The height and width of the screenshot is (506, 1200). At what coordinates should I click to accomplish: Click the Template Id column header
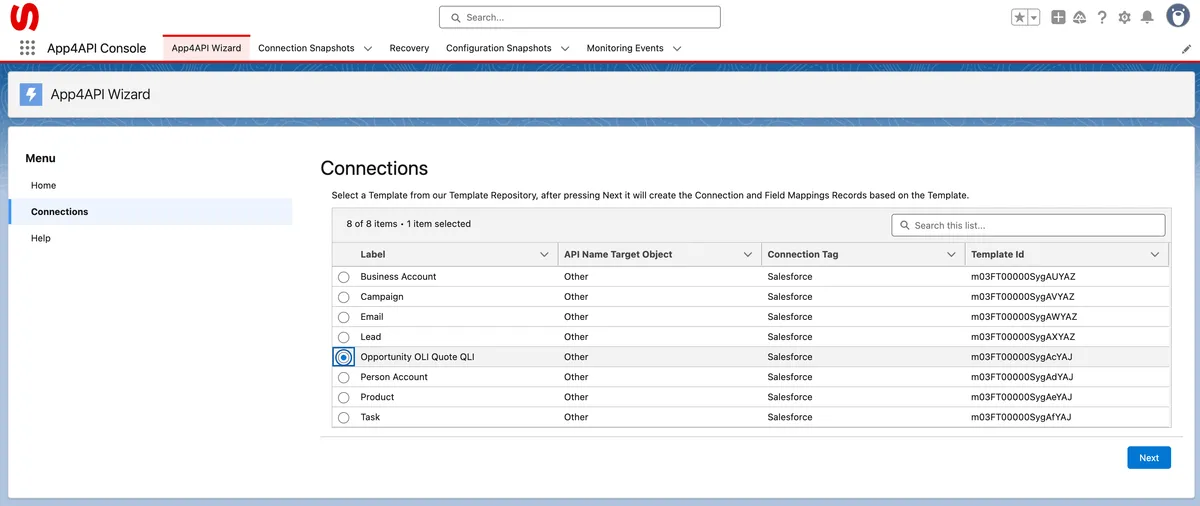click(998, 255)
